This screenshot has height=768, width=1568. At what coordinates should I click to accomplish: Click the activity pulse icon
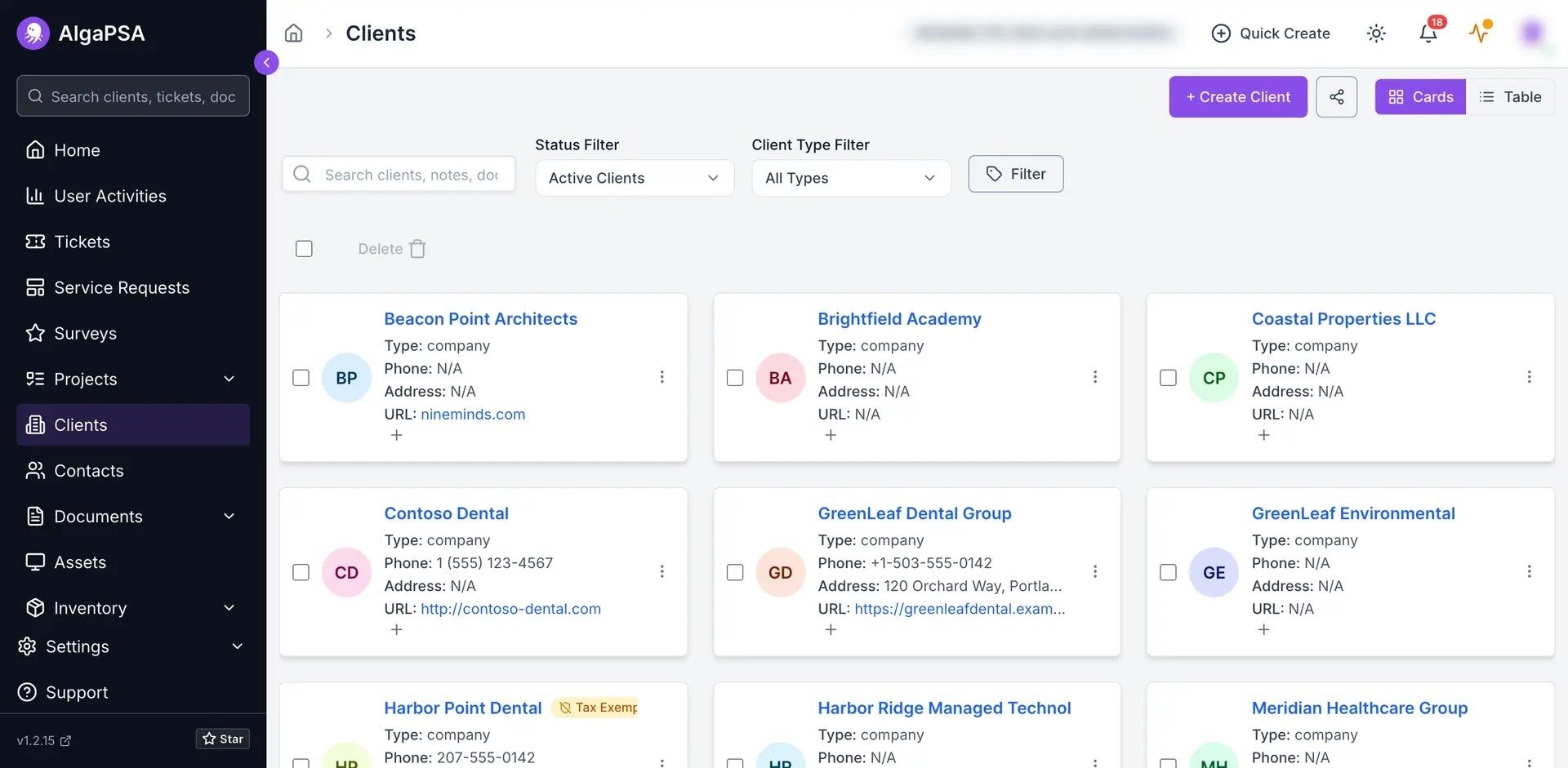[1479, 33]
